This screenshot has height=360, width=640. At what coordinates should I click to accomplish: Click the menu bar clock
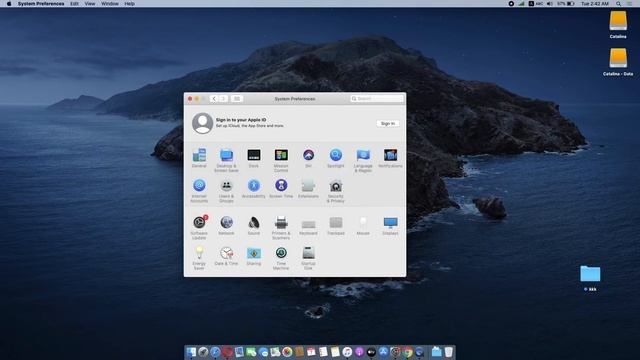pos(595,4)
